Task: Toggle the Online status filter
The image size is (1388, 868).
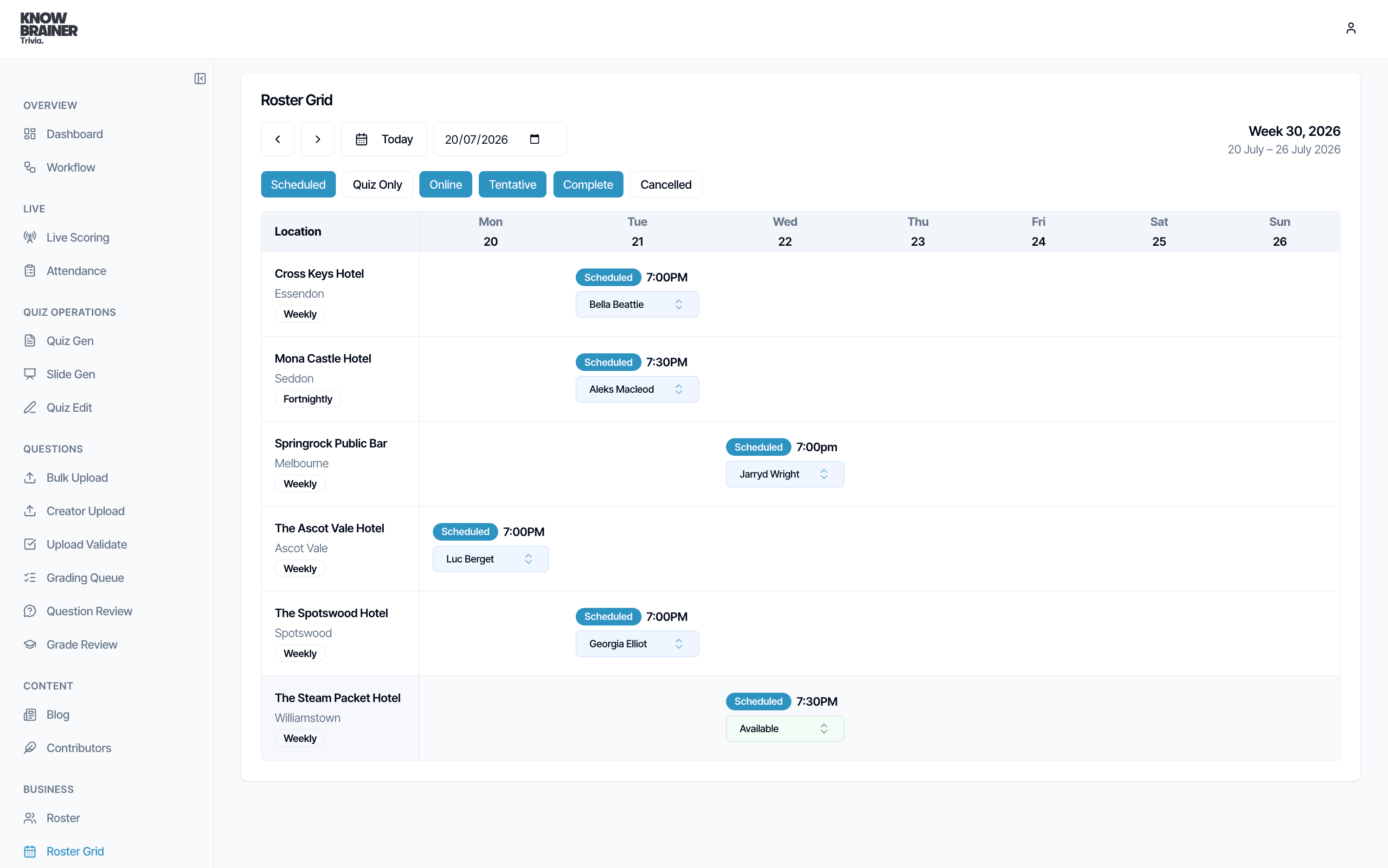Action: coord(446,184)
